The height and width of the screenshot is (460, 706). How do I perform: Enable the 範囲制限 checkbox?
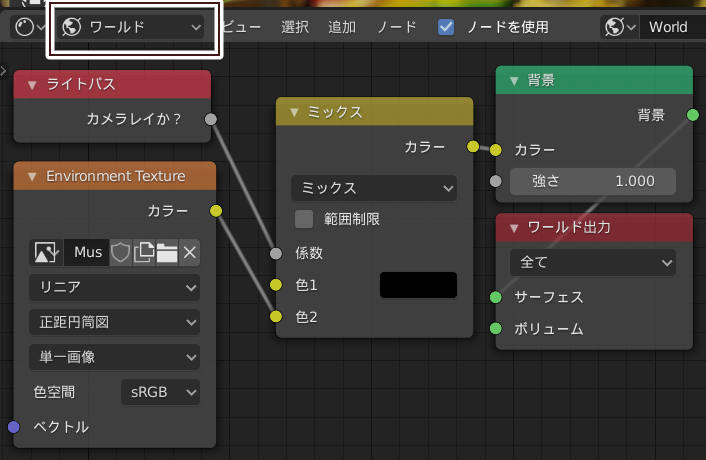point(304,219)
